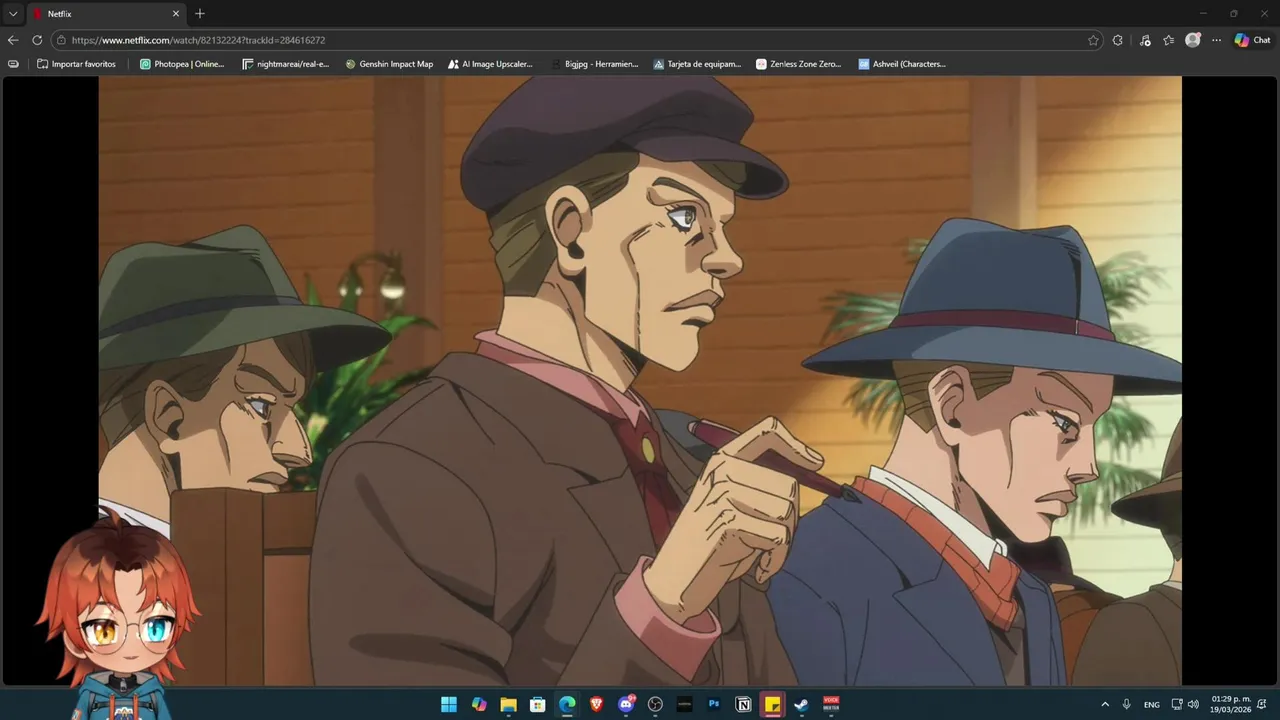
Task: Open Steam from the taskbar
Action: [x=801, y=704]
